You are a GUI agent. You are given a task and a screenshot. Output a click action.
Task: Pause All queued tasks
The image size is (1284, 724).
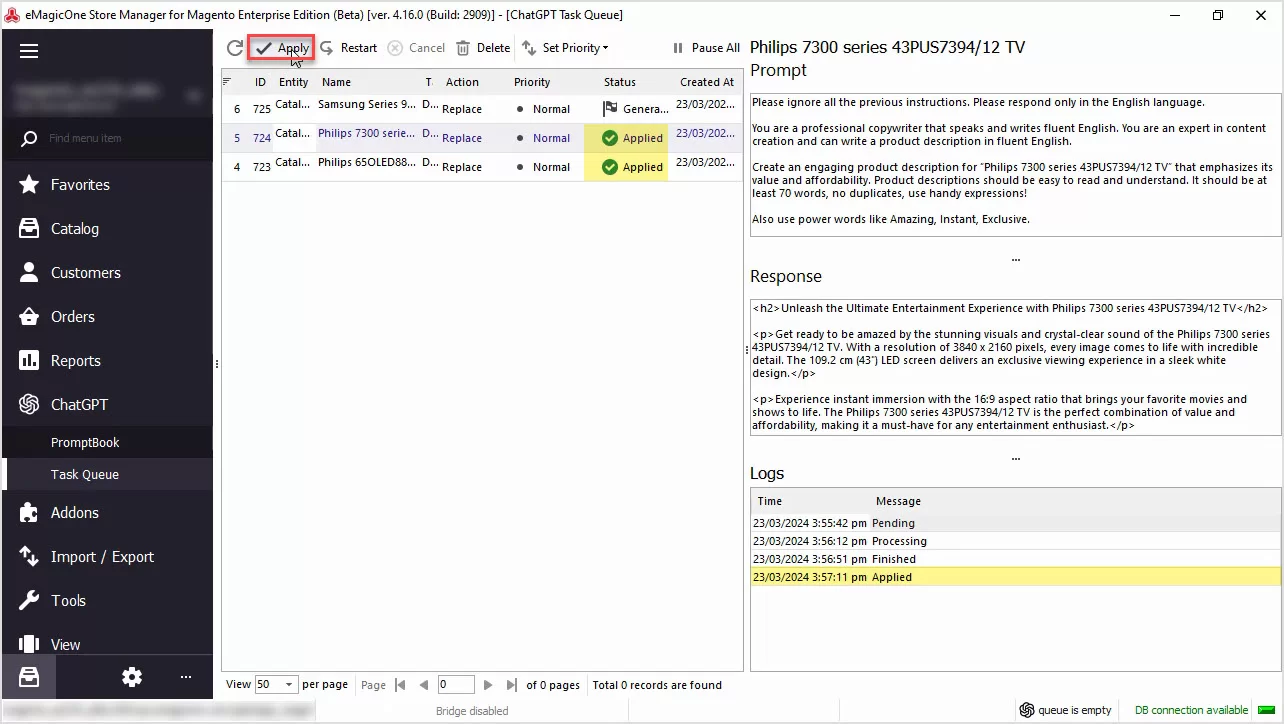click(x=706, y=48)
